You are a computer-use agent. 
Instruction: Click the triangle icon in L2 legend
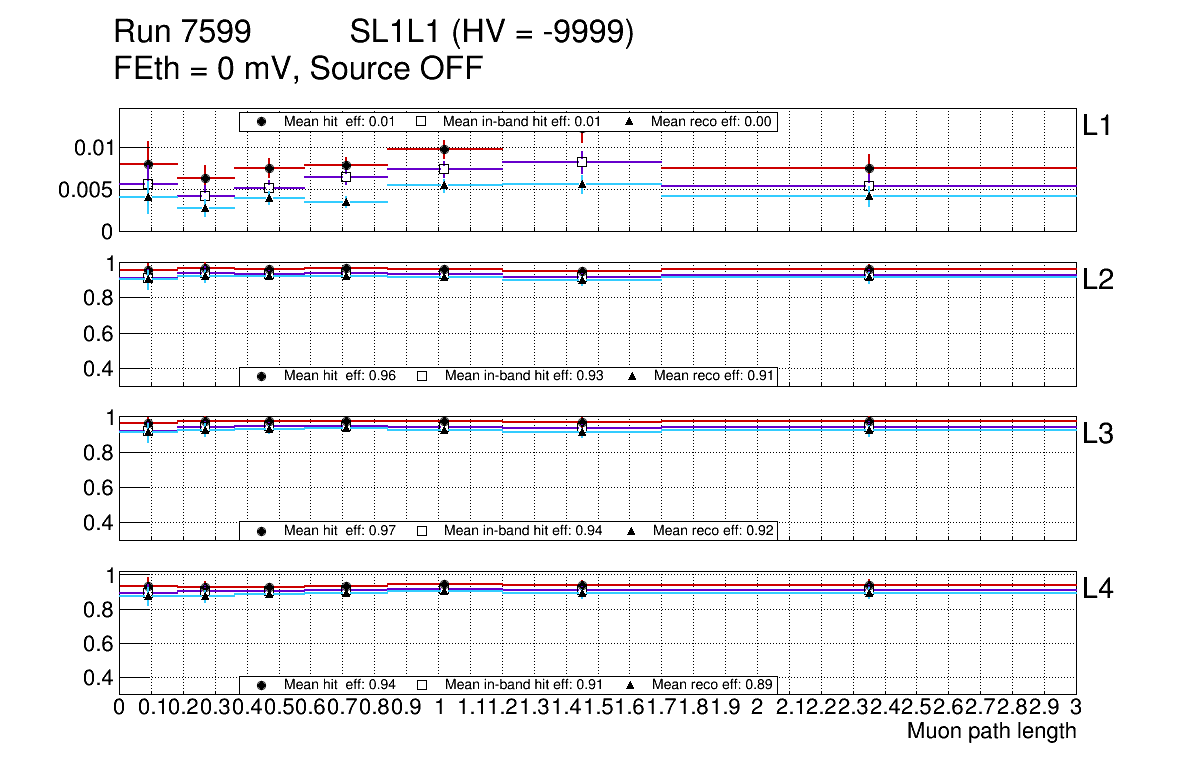[x=631, y=376]
